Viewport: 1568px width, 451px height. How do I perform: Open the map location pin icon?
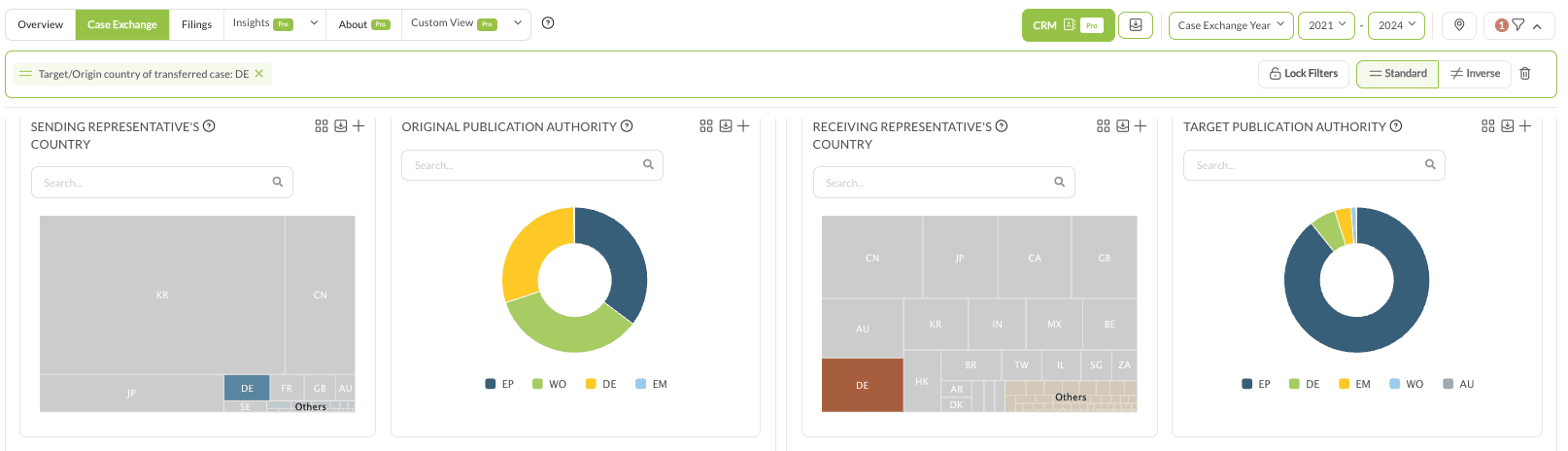pos(1459,25)
